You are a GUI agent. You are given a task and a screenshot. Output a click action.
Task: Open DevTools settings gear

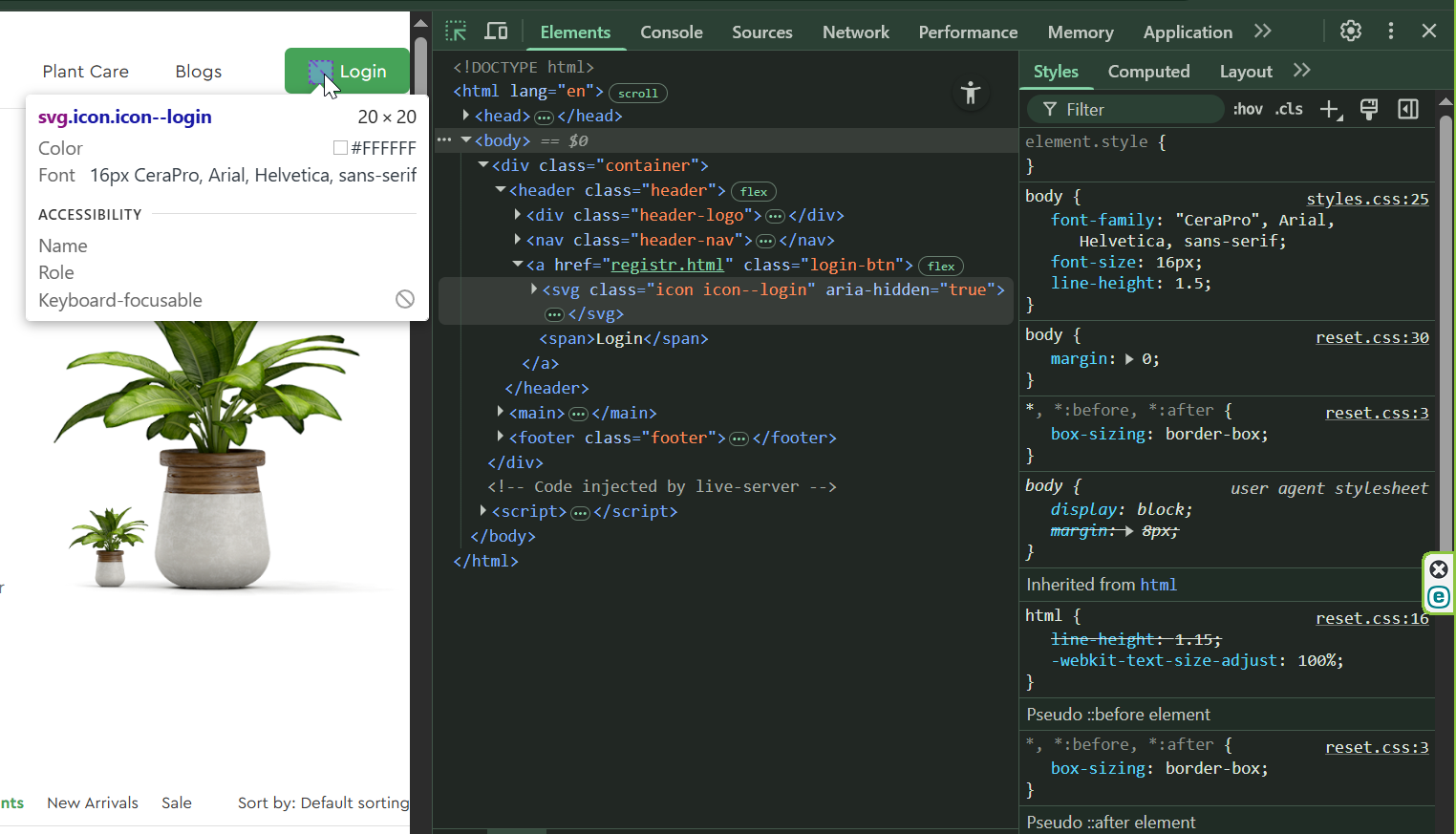[x=1350, y=31]
